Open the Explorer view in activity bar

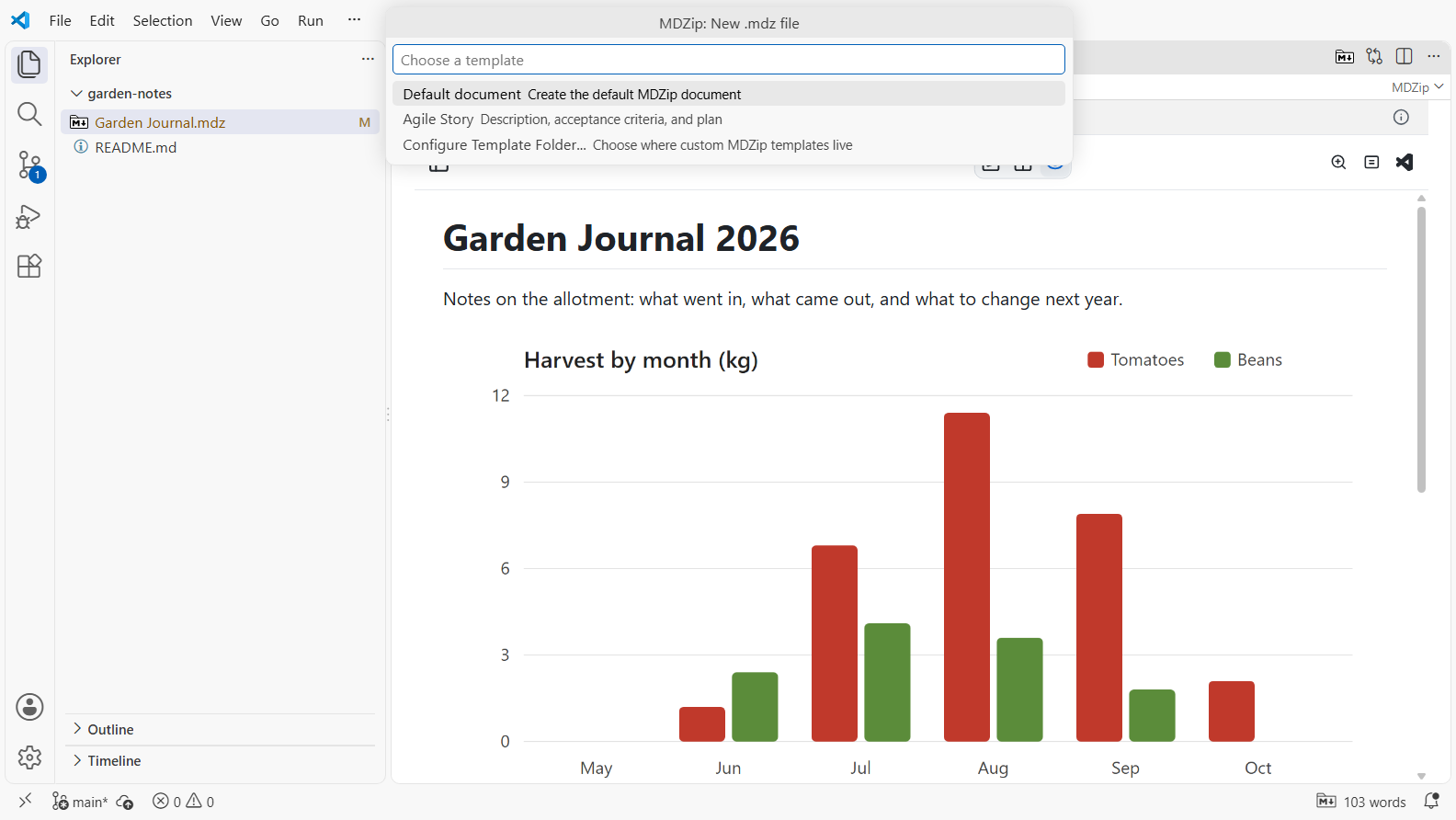point(29,64)
